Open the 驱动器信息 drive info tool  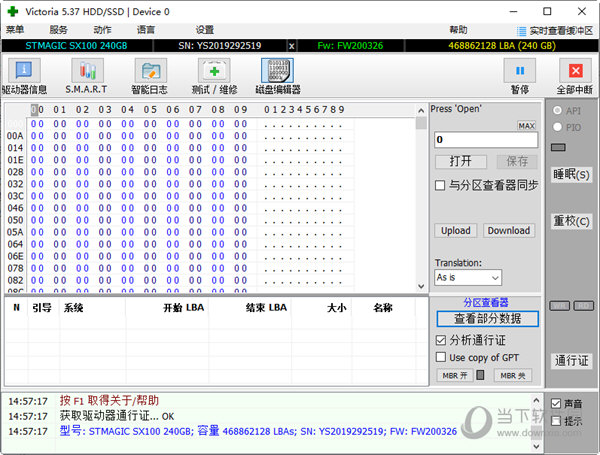24,71
